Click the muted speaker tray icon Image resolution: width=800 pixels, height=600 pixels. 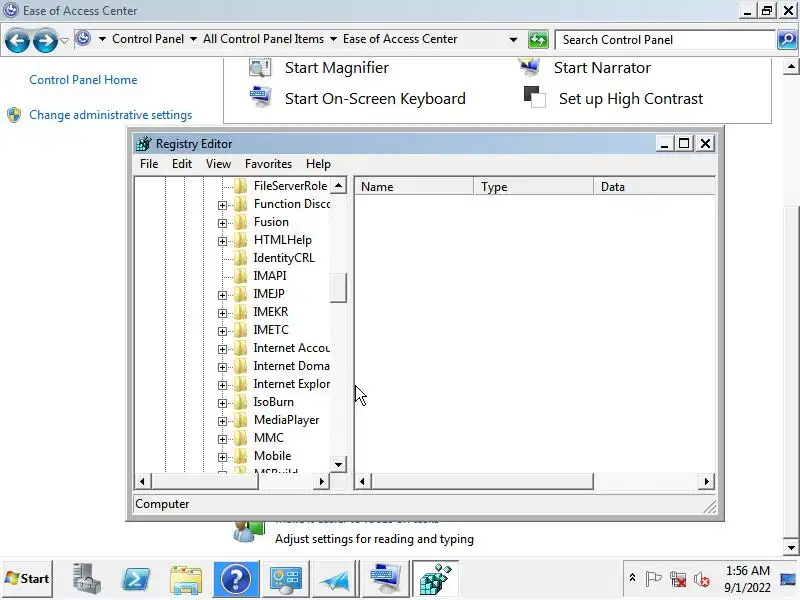[x=702, y=579]
